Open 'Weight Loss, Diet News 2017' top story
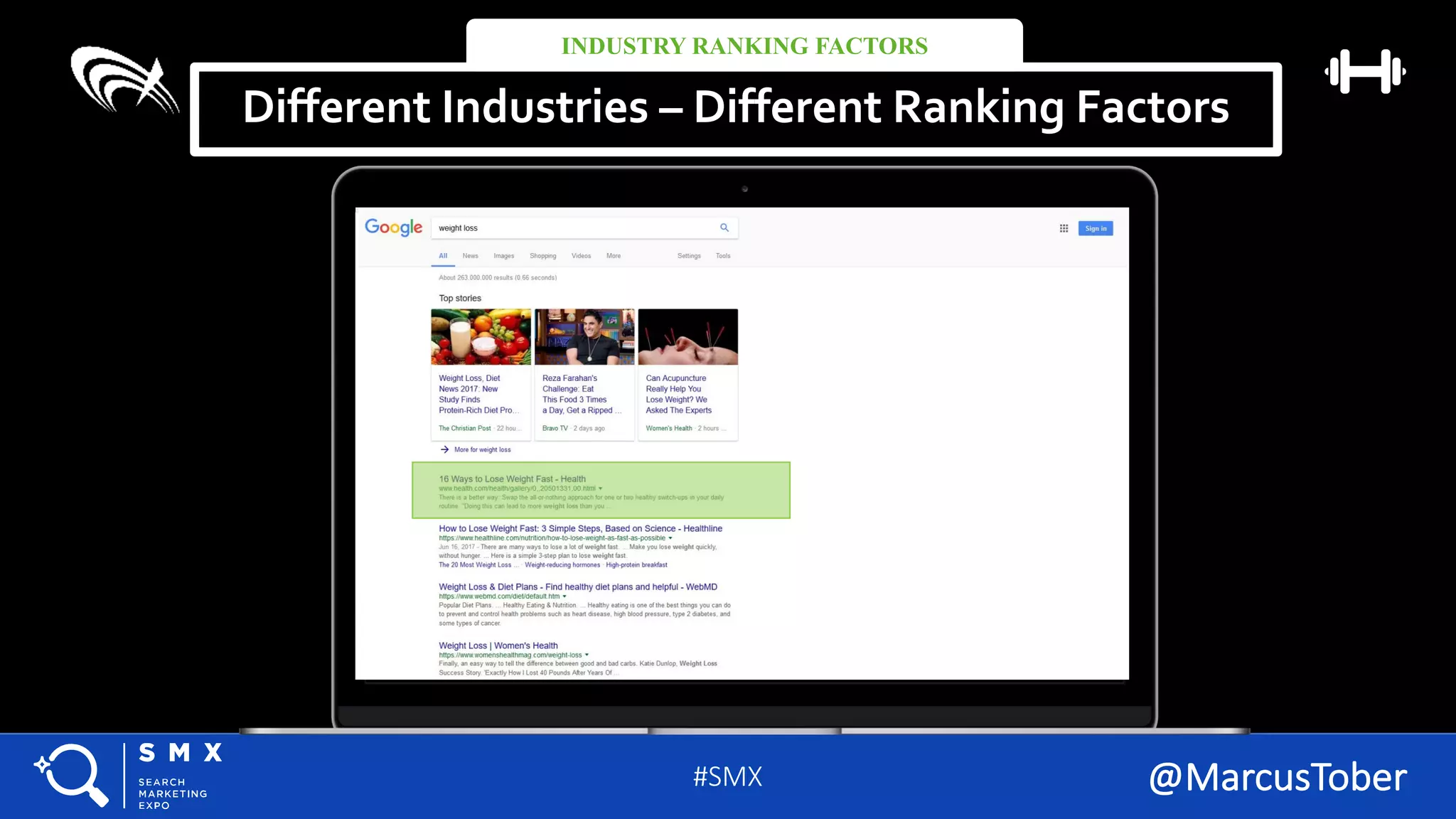The height and width of the screenshot is (819, 1456). pyautogui.click(x=479, y=395)
